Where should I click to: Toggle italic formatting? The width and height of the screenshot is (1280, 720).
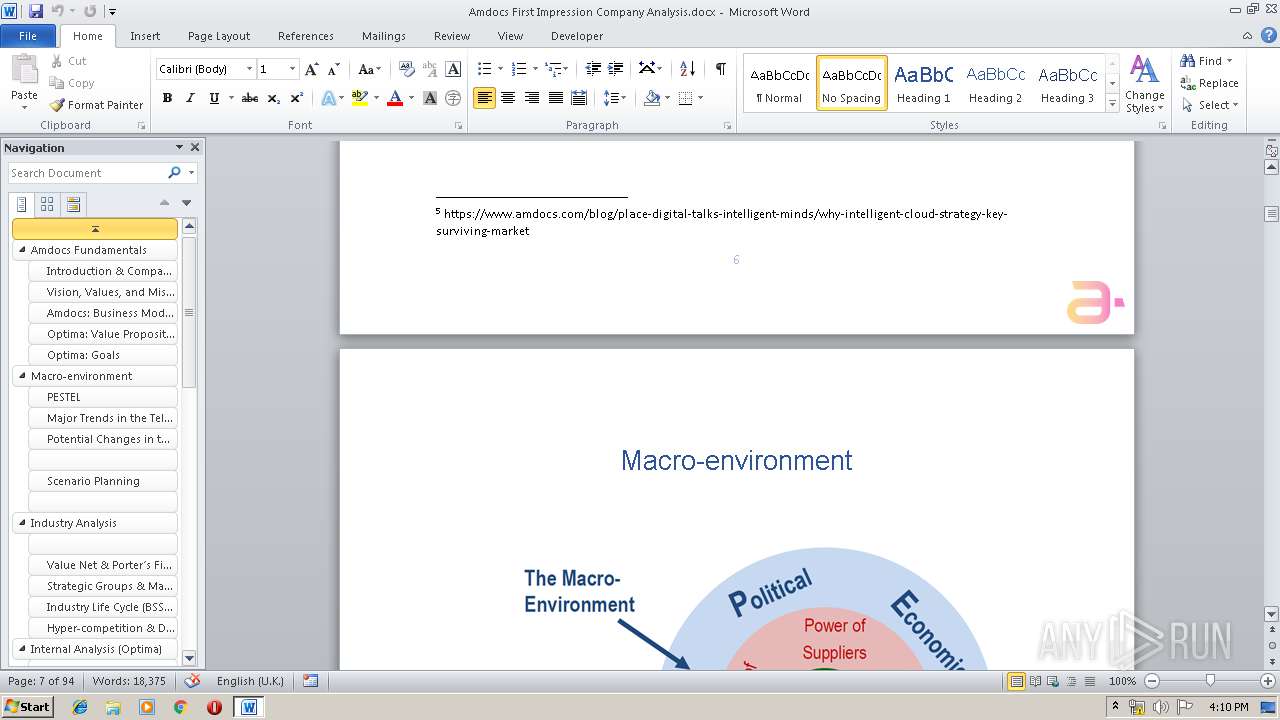tap(190, 98)
